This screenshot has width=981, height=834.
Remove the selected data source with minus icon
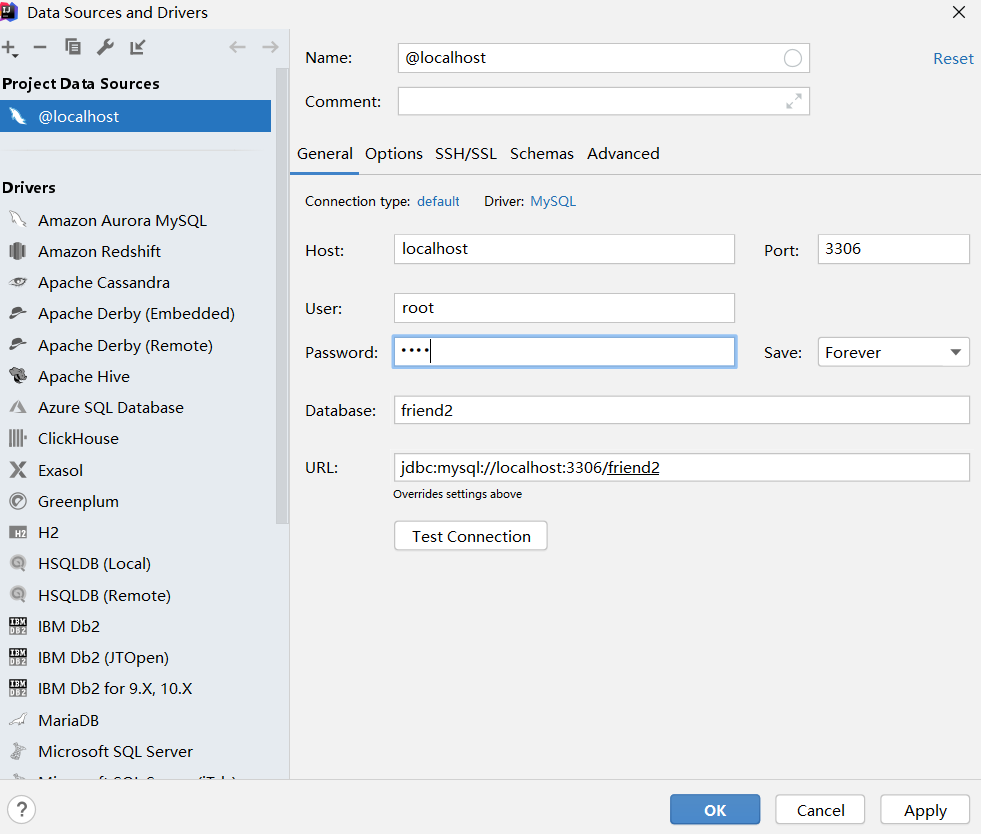click(x=40, y=47)
